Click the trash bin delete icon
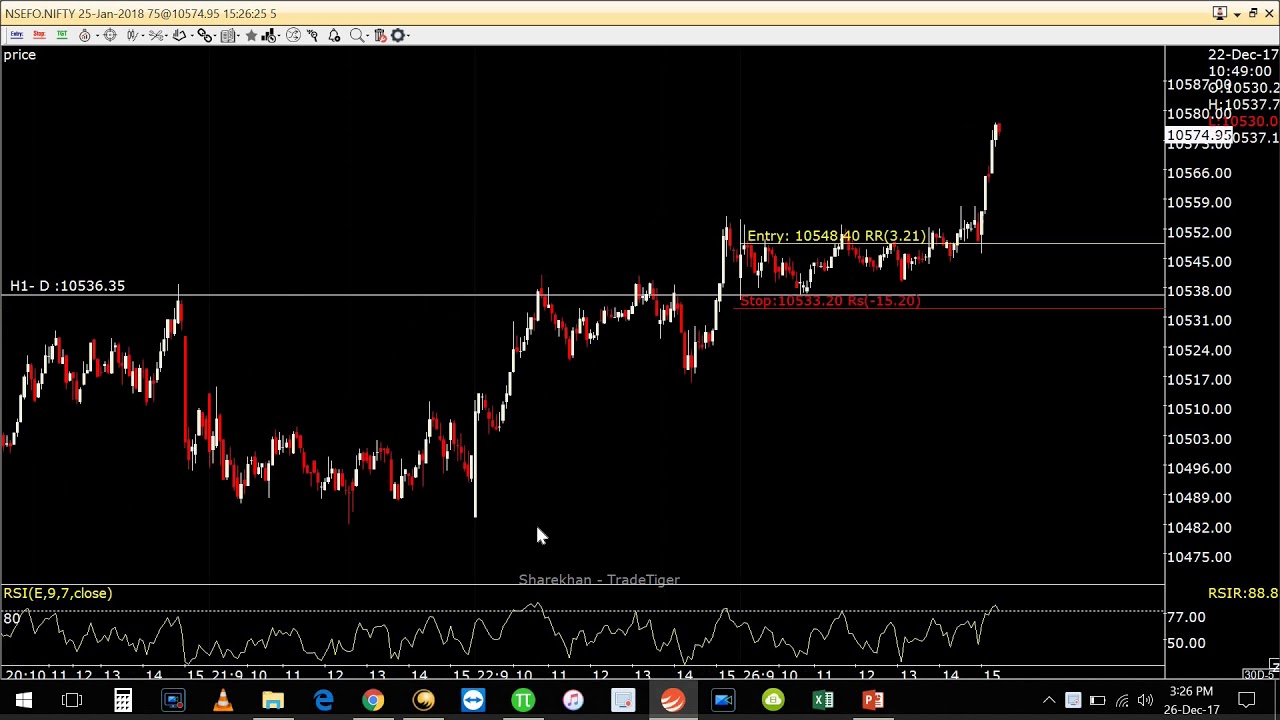This screenshot has width=1280, height=720. pyautogui.click(x=380, y=35)
